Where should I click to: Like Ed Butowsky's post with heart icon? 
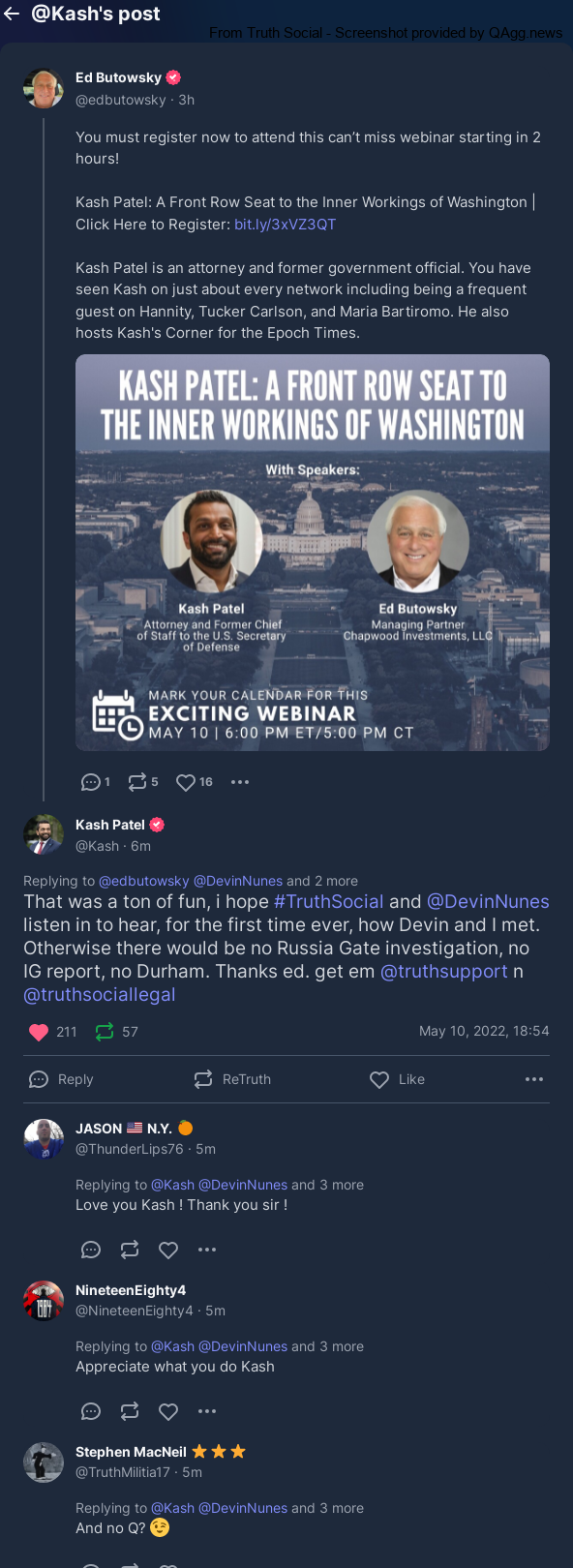[x=186, y=782]
